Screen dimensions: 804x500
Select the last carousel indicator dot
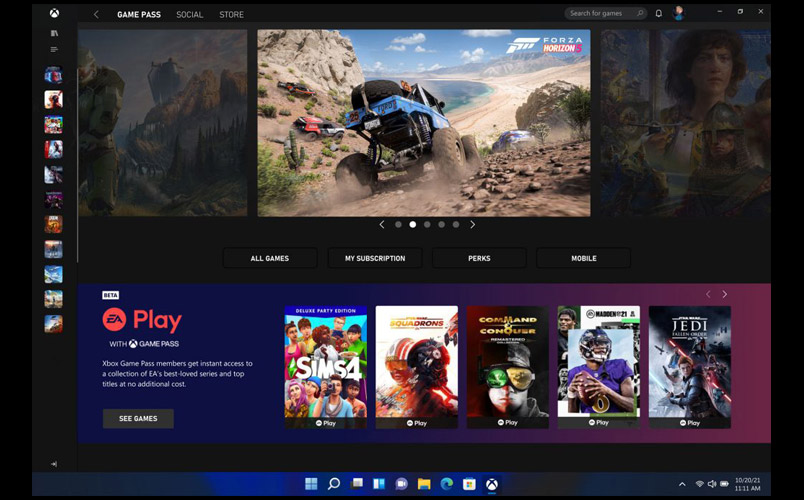(x=456, y=225)
